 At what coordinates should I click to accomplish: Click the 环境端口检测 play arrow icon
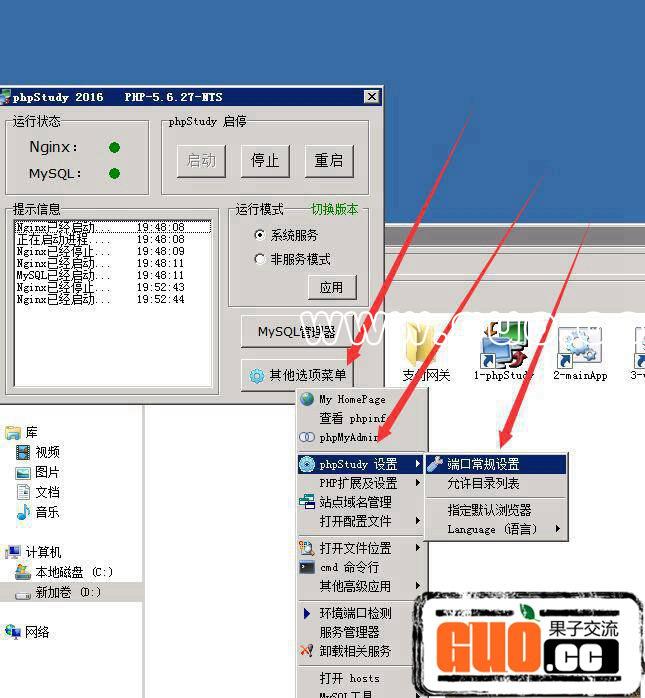[307, 613]
